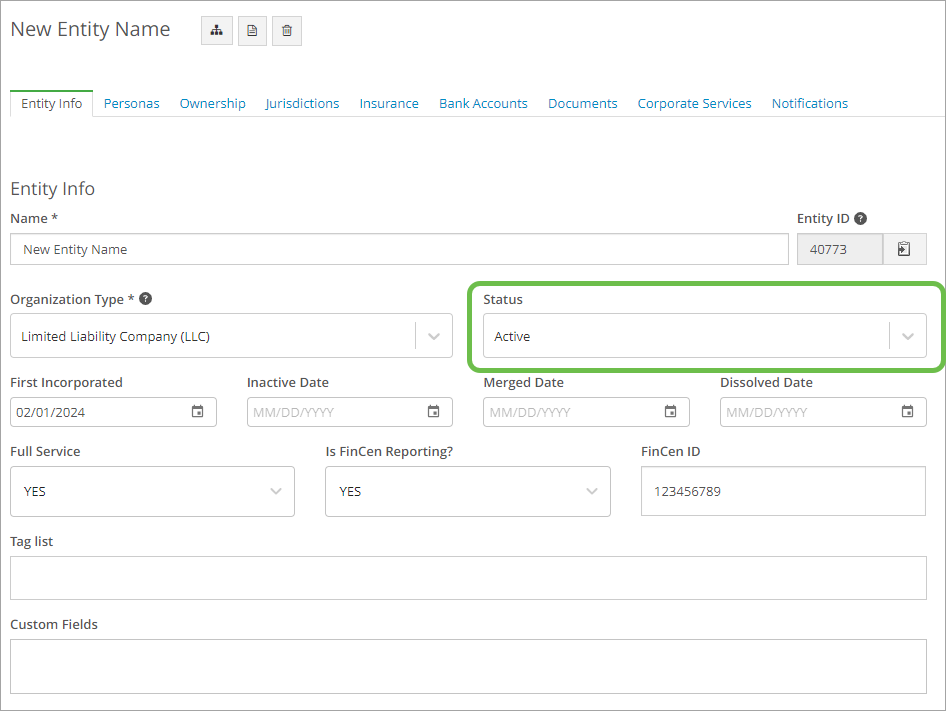Click the Inactive Date input field
Screen dimensions: 946x711
(x=350, y=412)
